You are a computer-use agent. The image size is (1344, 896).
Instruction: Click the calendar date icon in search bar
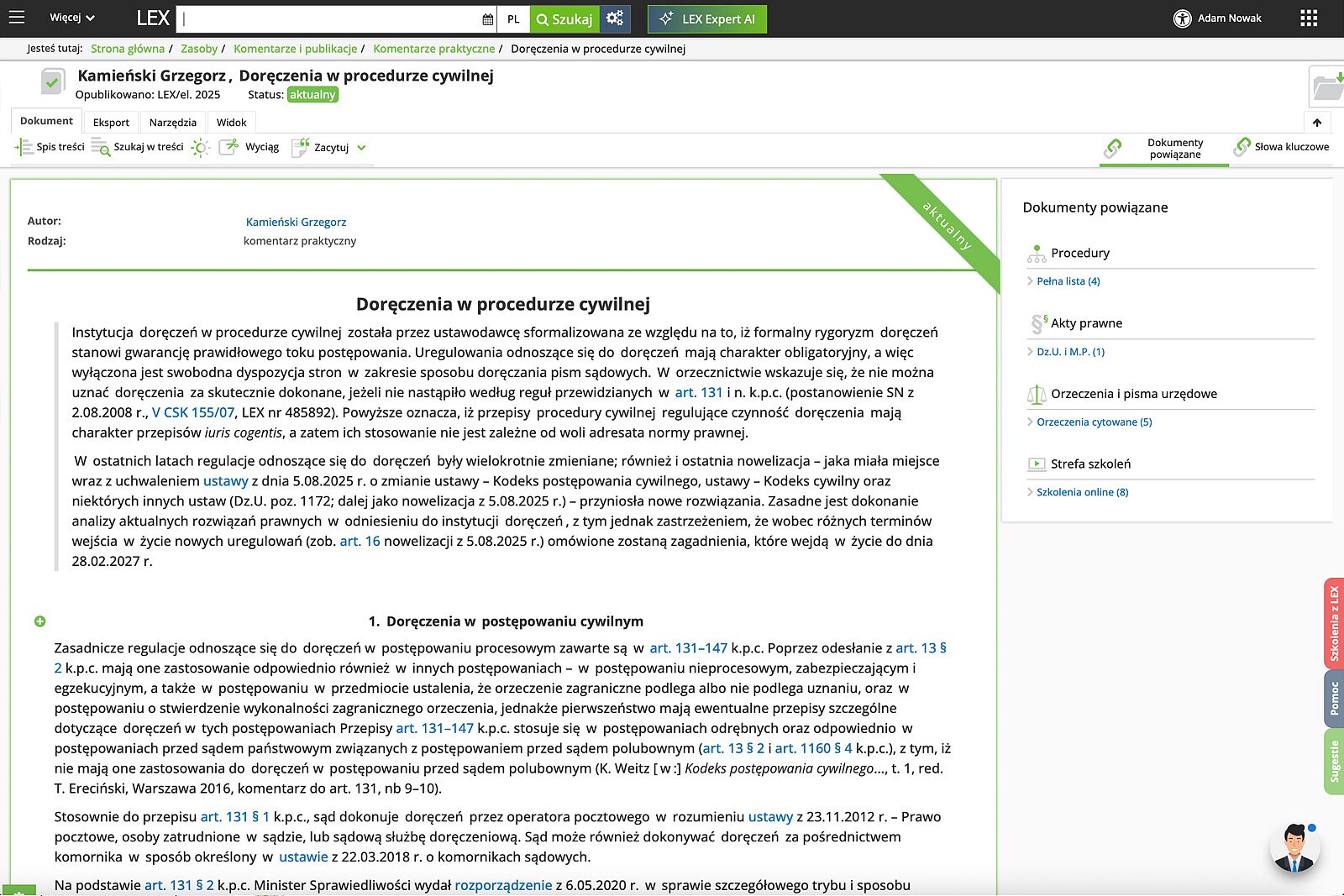[x=488, y=19]
